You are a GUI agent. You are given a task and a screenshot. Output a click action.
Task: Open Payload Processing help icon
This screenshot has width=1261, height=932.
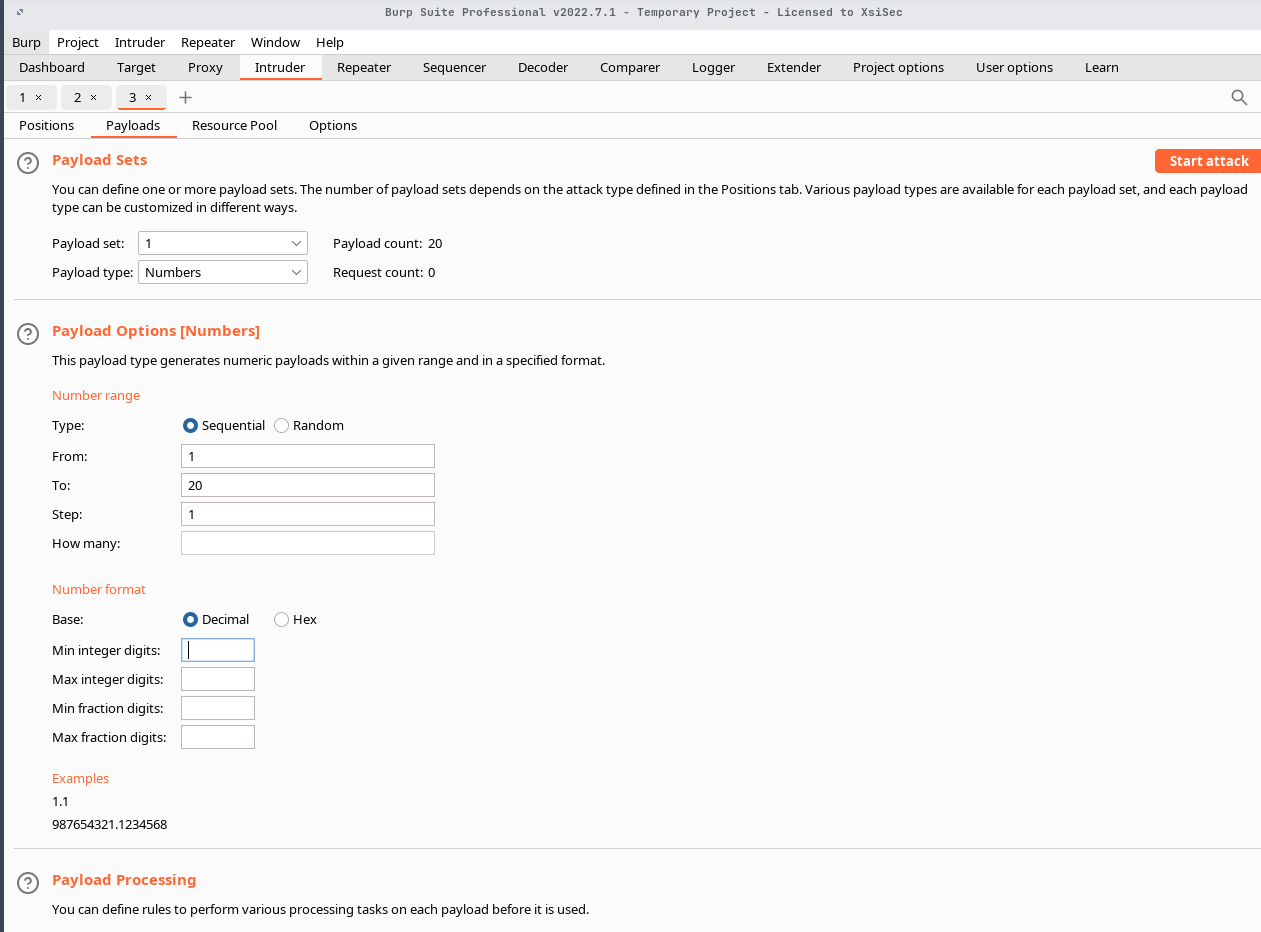tap(28, 883)
